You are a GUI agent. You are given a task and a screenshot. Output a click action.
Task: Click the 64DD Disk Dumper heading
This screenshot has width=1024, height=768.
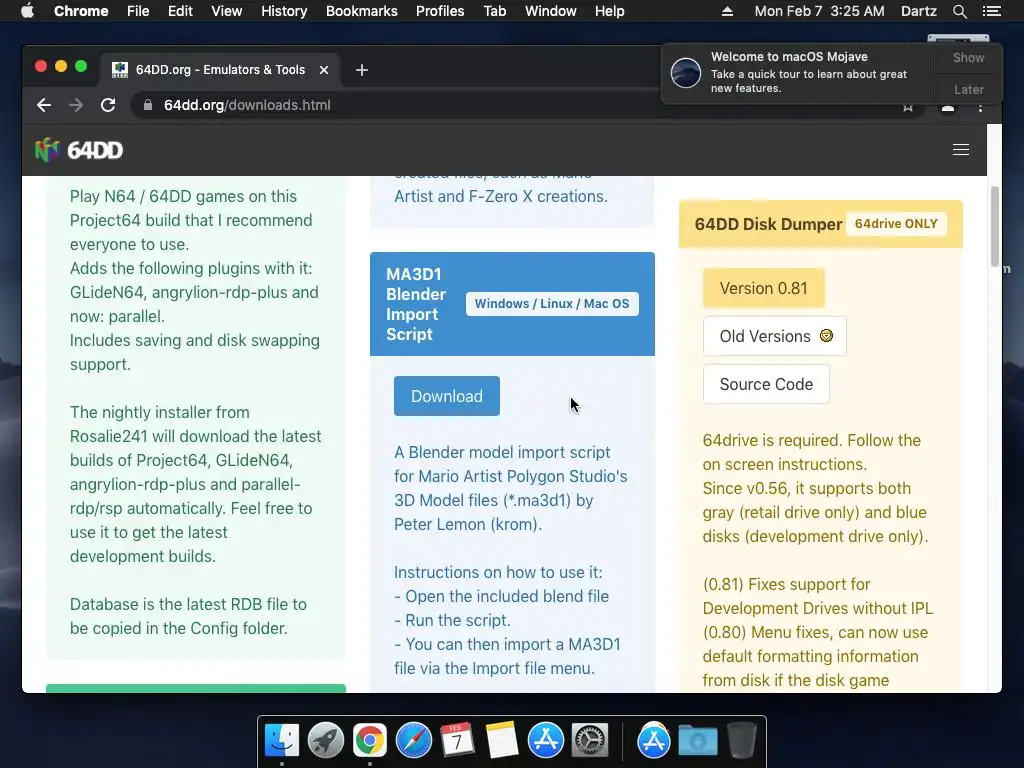[768, 224]
